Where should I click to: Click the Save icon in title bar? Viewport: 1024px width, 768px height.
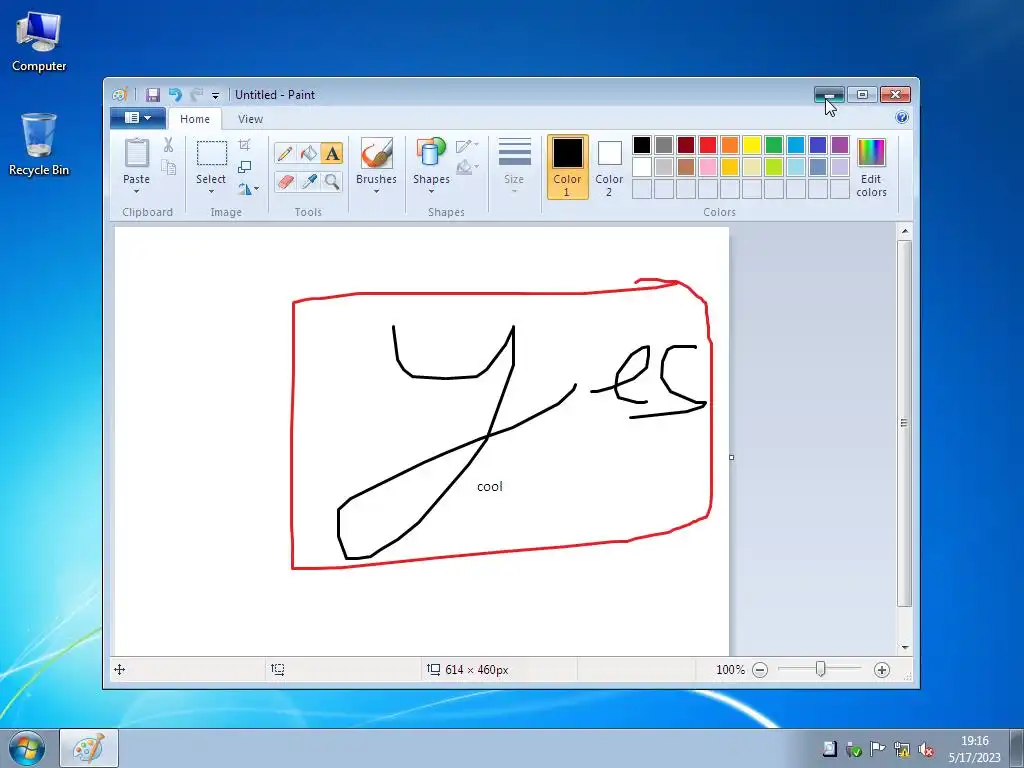[153, 95]
